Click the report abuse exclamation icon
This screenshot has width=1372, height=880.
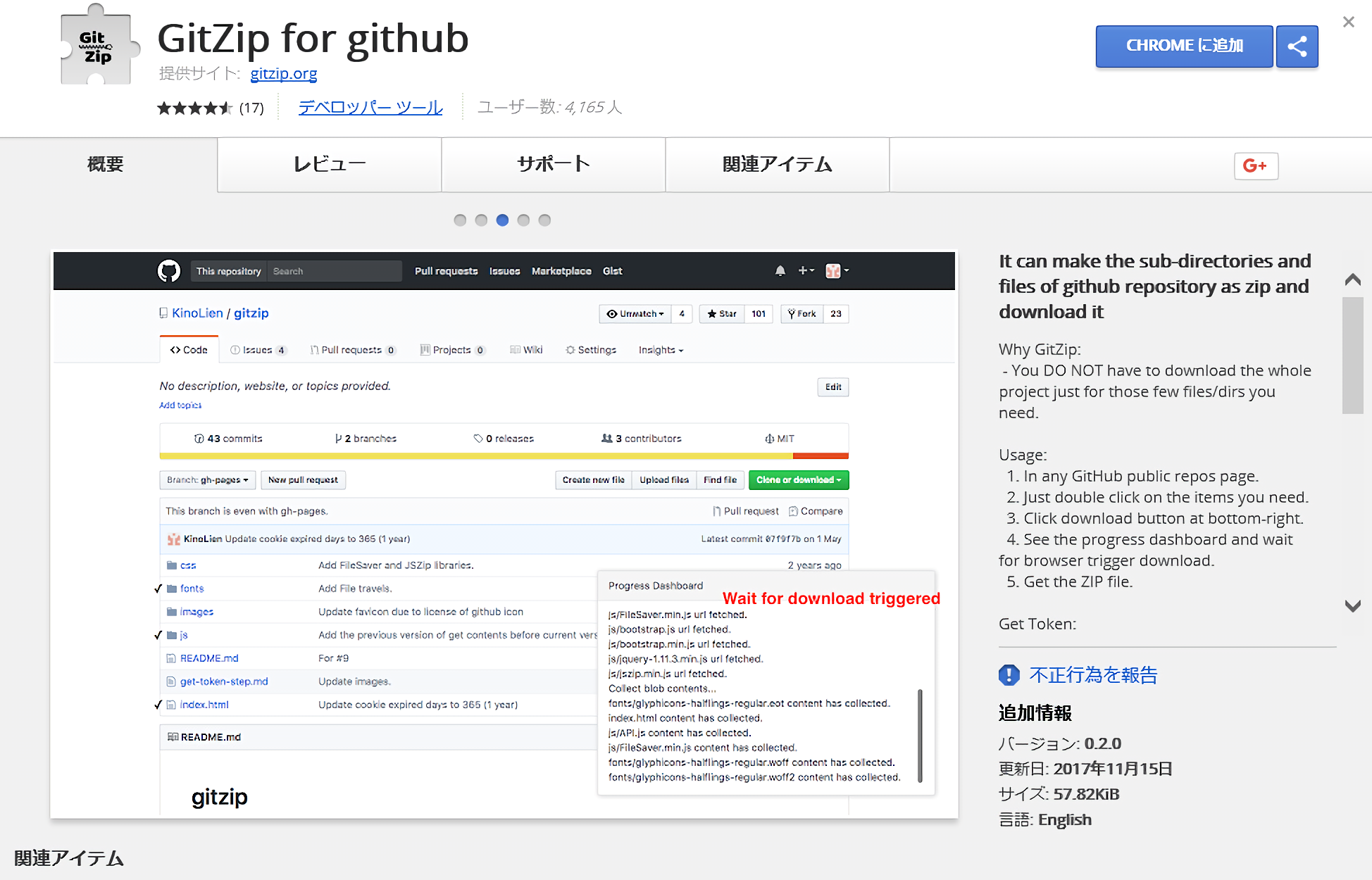coord(1009,675)
